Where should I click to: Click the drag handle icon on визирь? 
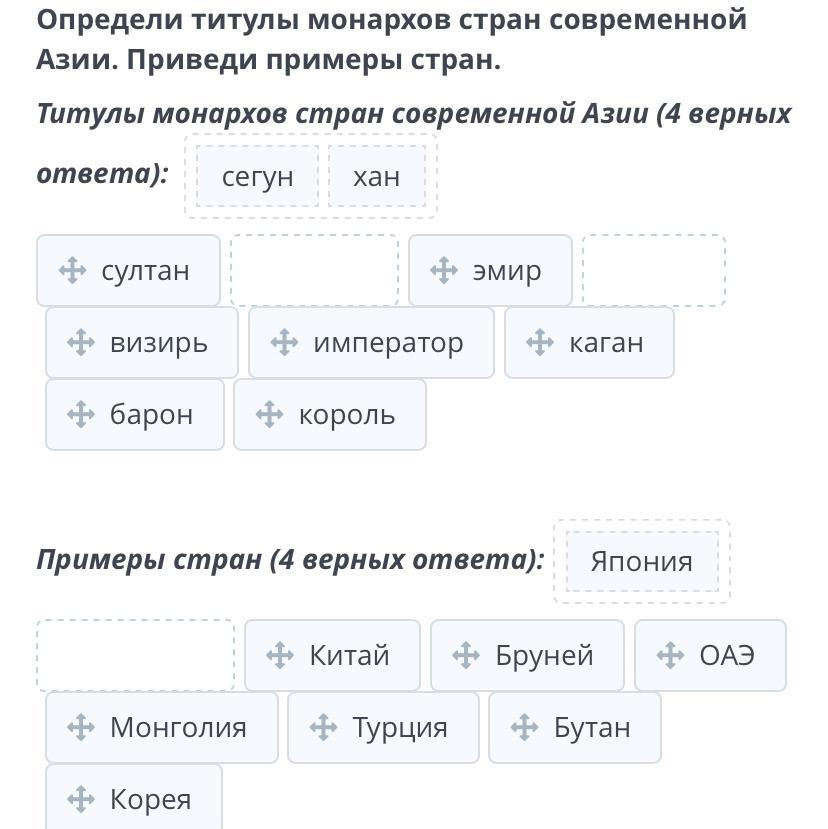click(x=81, y=343)
